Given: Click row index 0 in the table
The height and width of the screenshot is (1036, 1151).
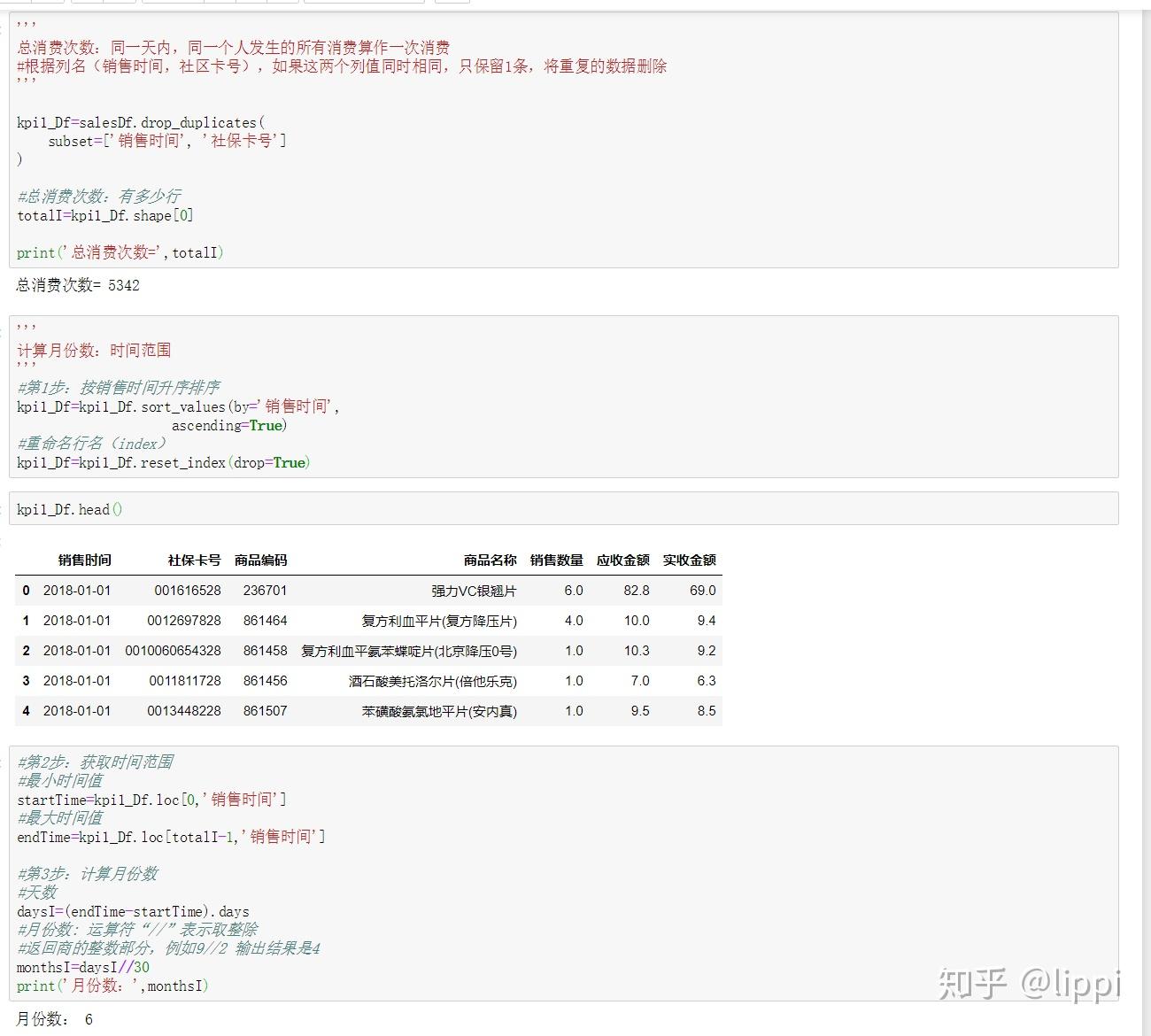Looking at the screenshot, I should click(27, 591).
